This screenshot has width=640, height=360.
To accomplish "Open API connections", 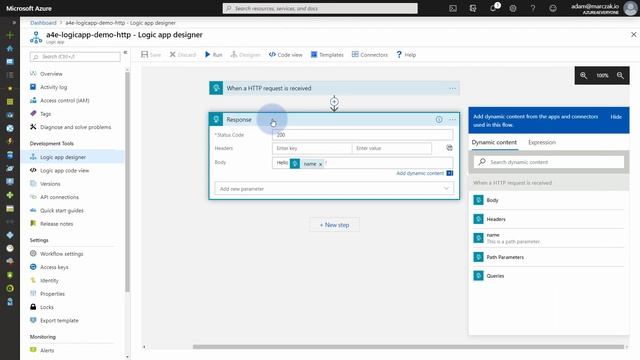I will pyautogui.click(x=59, y=197).
